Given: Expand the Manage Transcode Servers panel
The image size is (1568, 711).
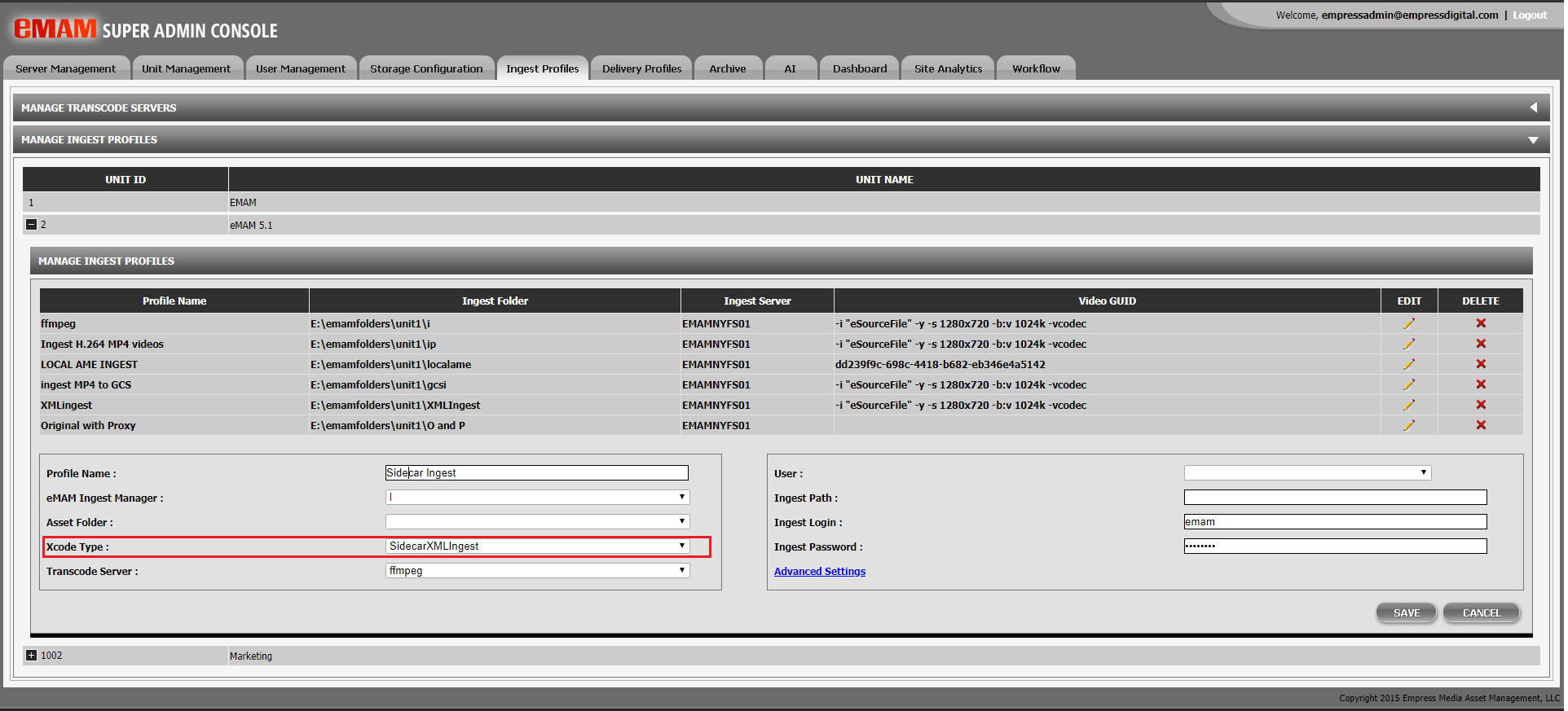Looking at the screenshot, I should point(1533,108).
